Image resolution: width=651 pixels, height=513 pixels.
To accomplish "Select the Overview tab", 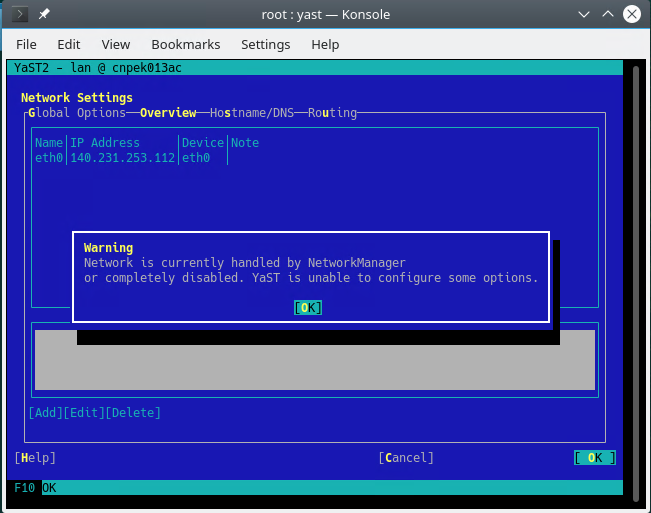I will pyautogui.click(x=168, y=113).
